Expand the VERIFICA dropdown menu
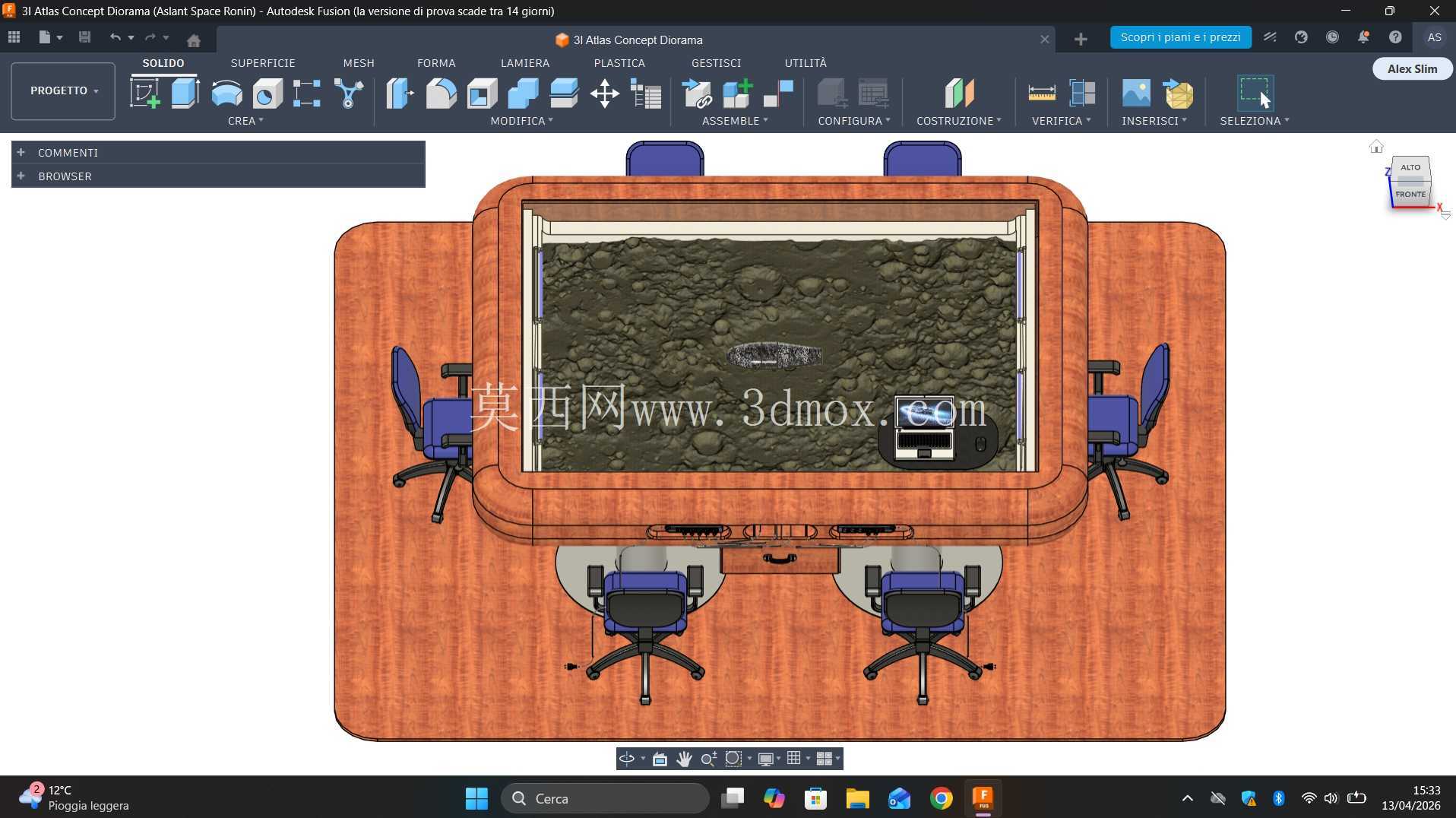This screenshot has width=1456, height=818. (1061, 121)
